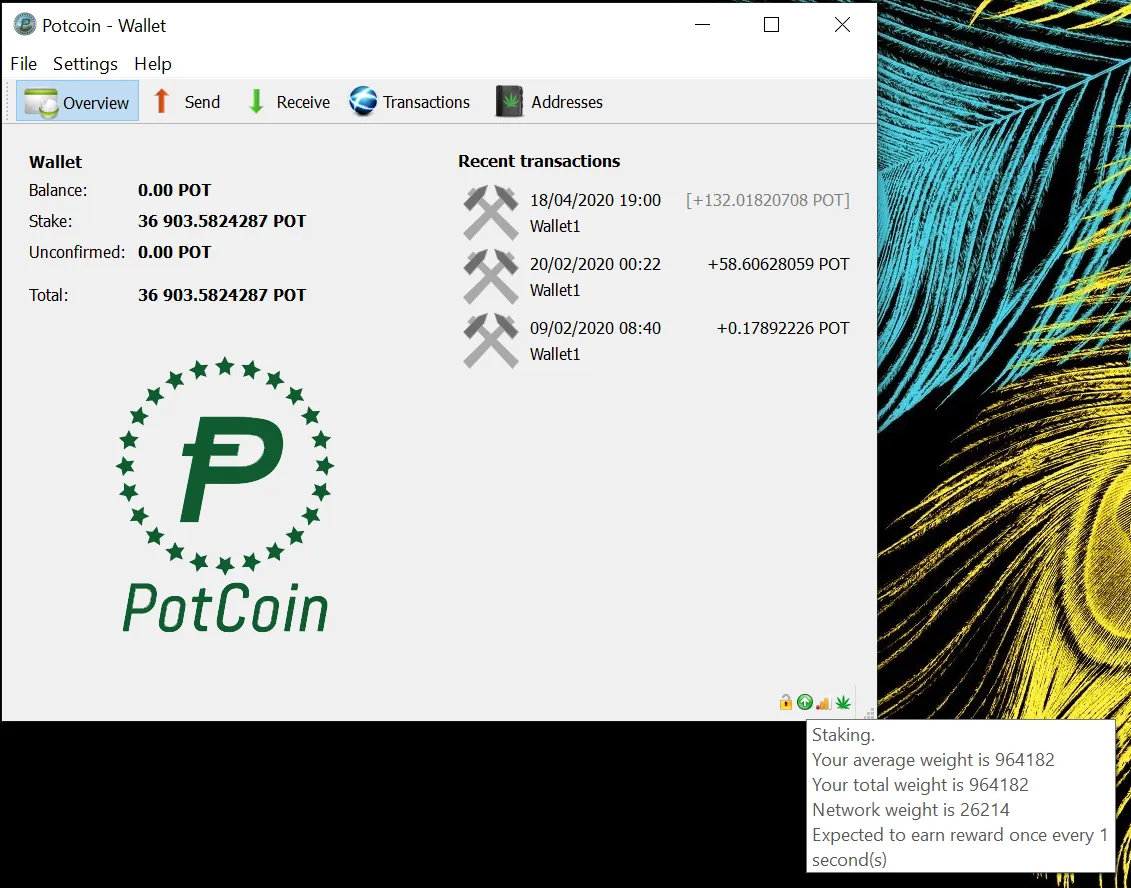Image resolution: width=1131 pixels, height=888 pixels.
Task: Open the Send coins page
Action: pyautogui.click(x=186, y=102)
